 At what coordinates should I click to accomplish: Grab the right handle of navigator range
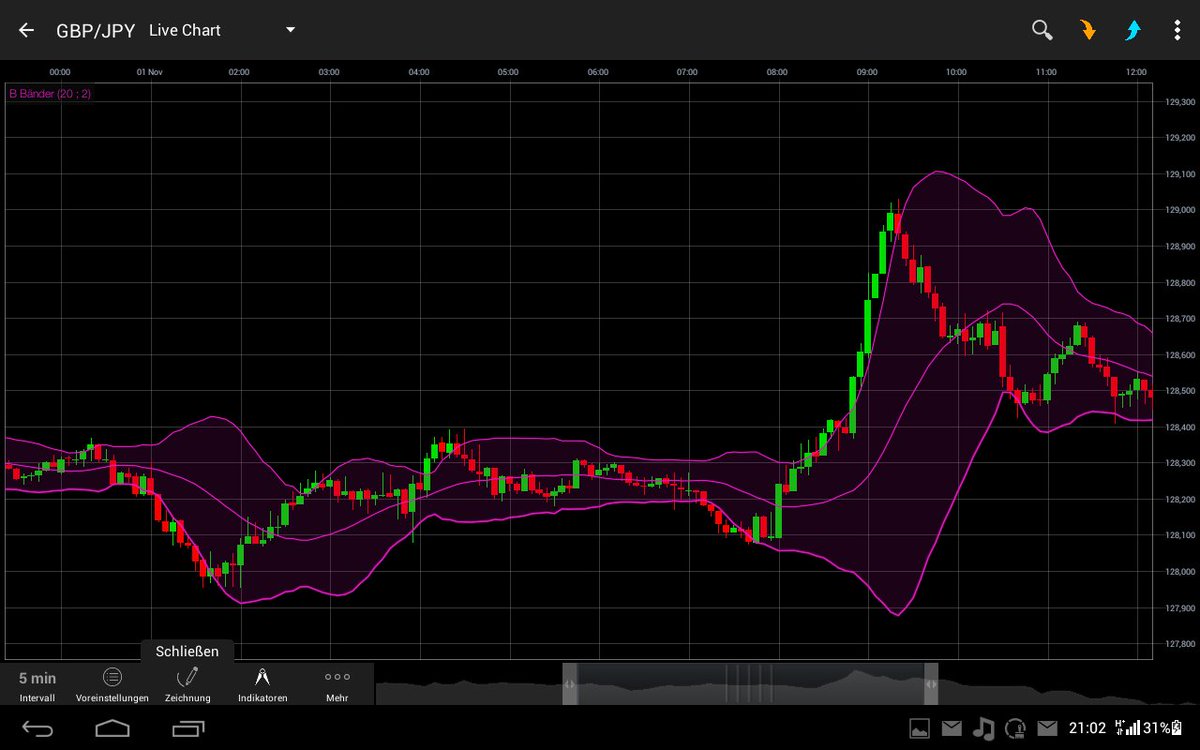[x=931, y=685]
